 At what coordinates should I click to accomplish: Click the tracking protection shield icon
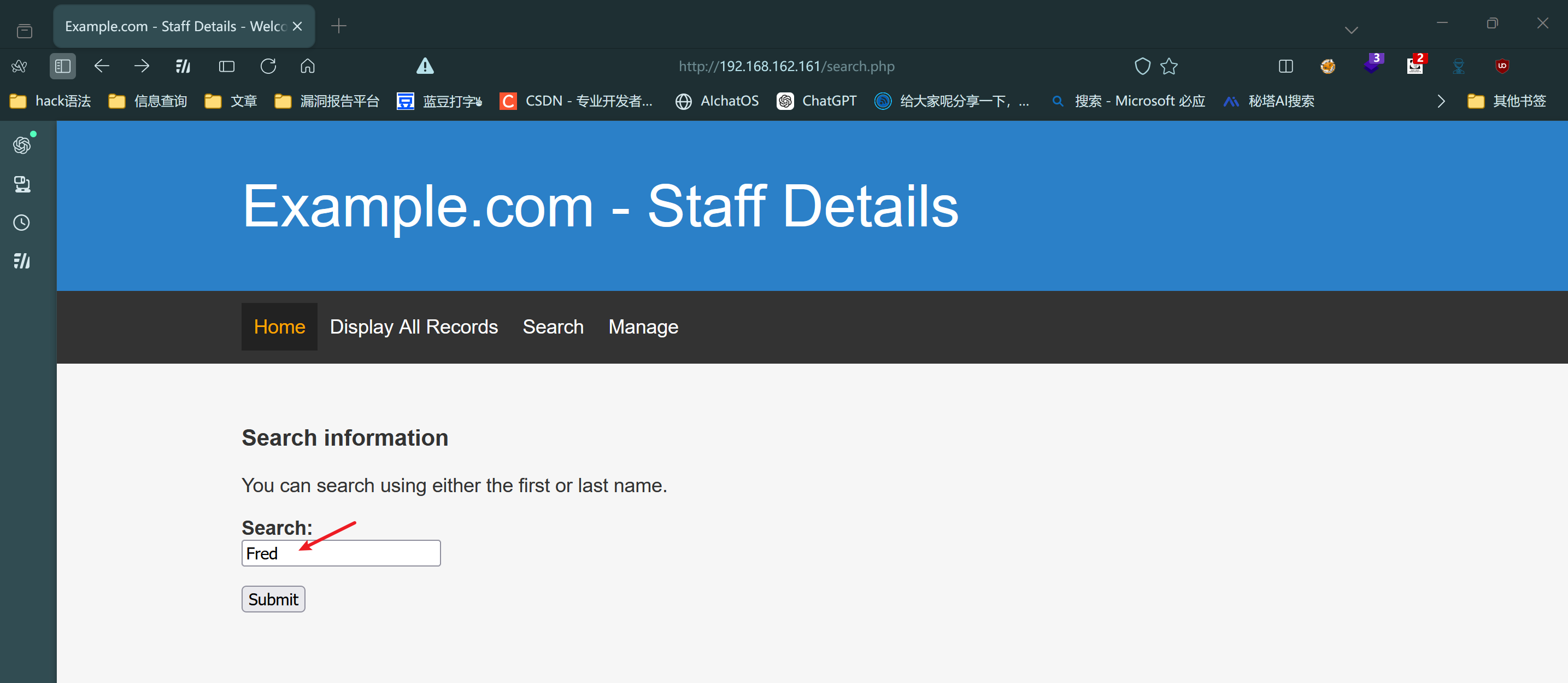point(1142,66)
